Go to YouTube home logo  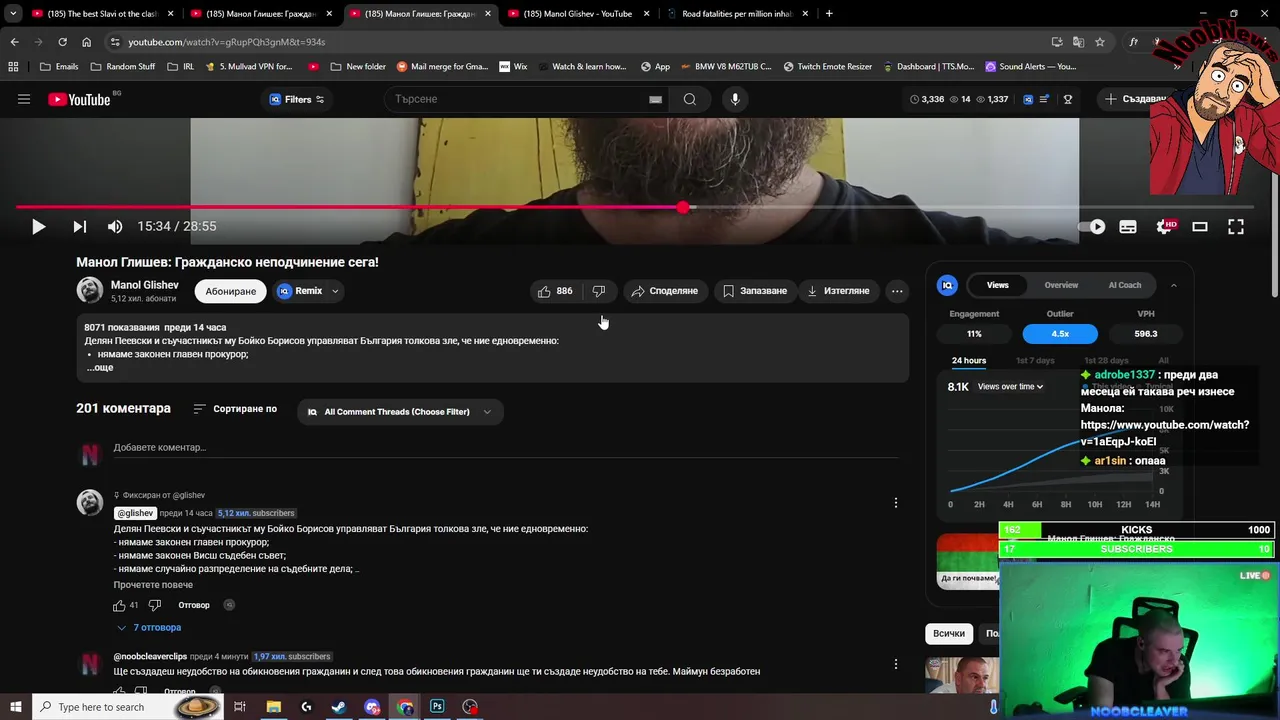click(x=80, y=99)
